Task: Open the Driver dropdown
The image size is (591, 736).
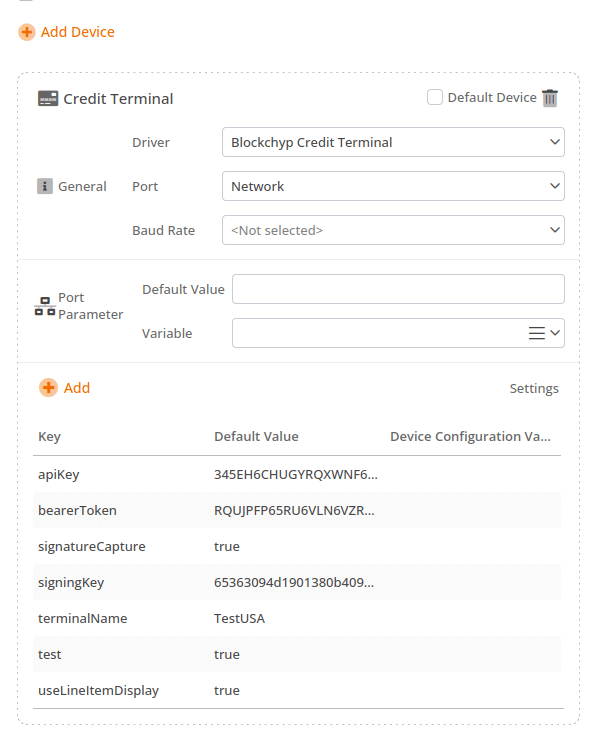Action: [x=393, y=142]
